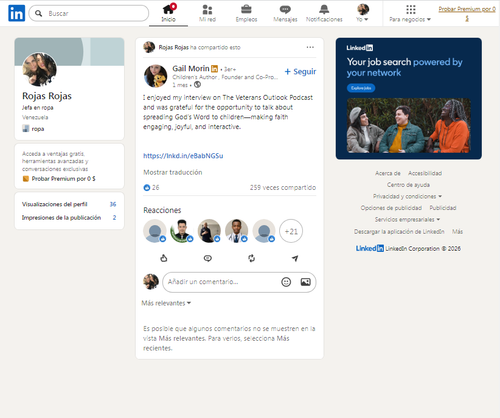The height and width of the screenshot is (418, 500).
Task: Open the post's three-dot options menu
Action: (x=310, y=47)
